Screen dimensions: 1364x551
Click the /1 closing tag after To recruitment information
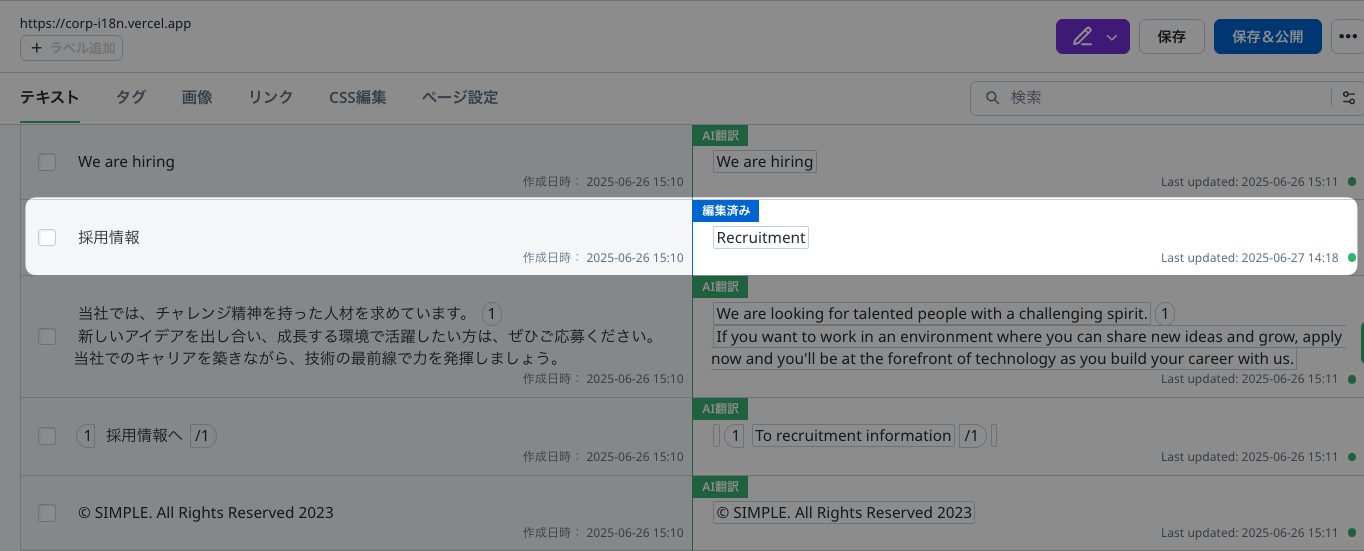tap(972, 436)
